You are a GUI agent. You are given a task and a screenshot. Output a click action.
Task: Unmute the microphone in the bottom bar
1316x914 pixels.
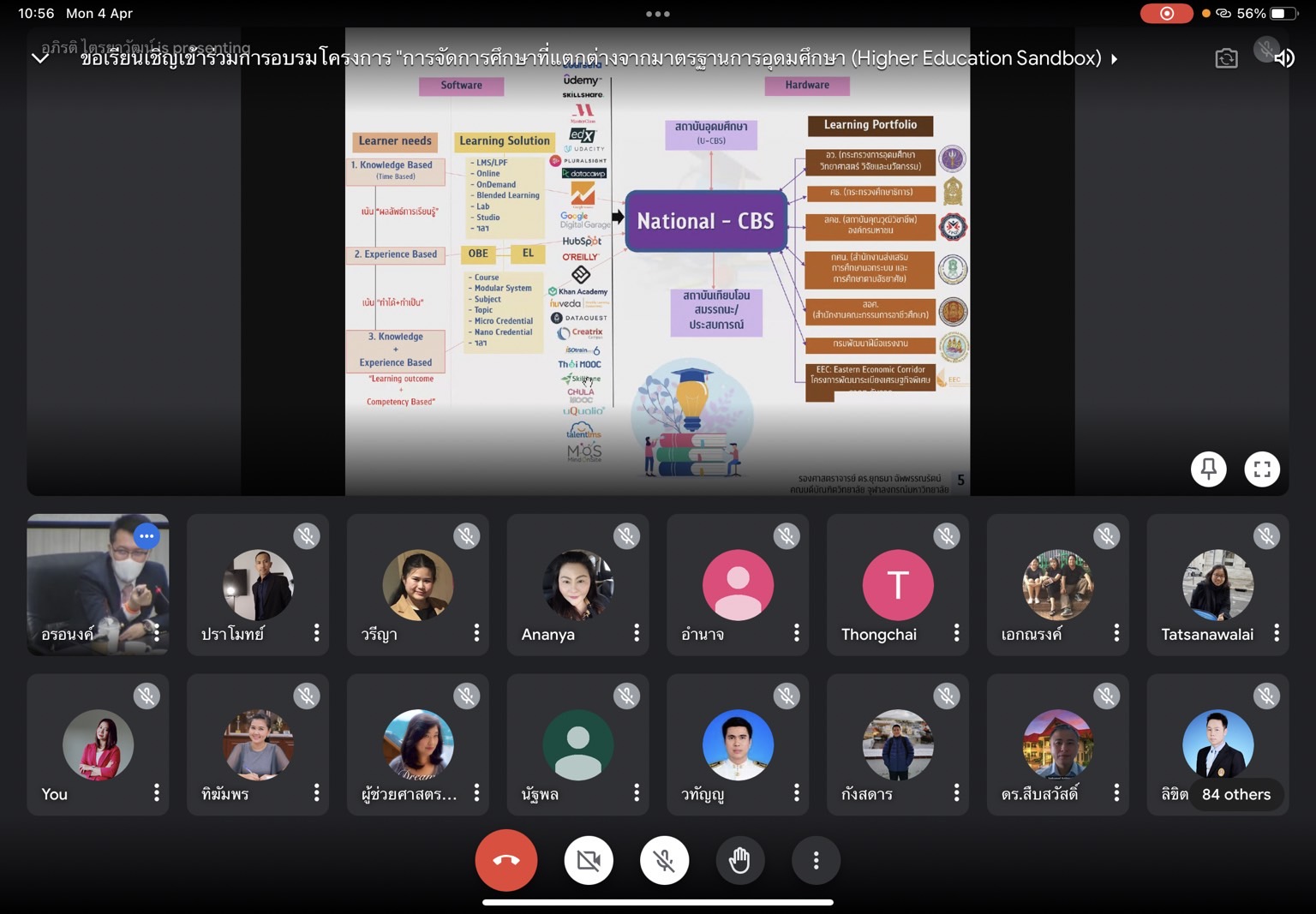tap(664, 860)
